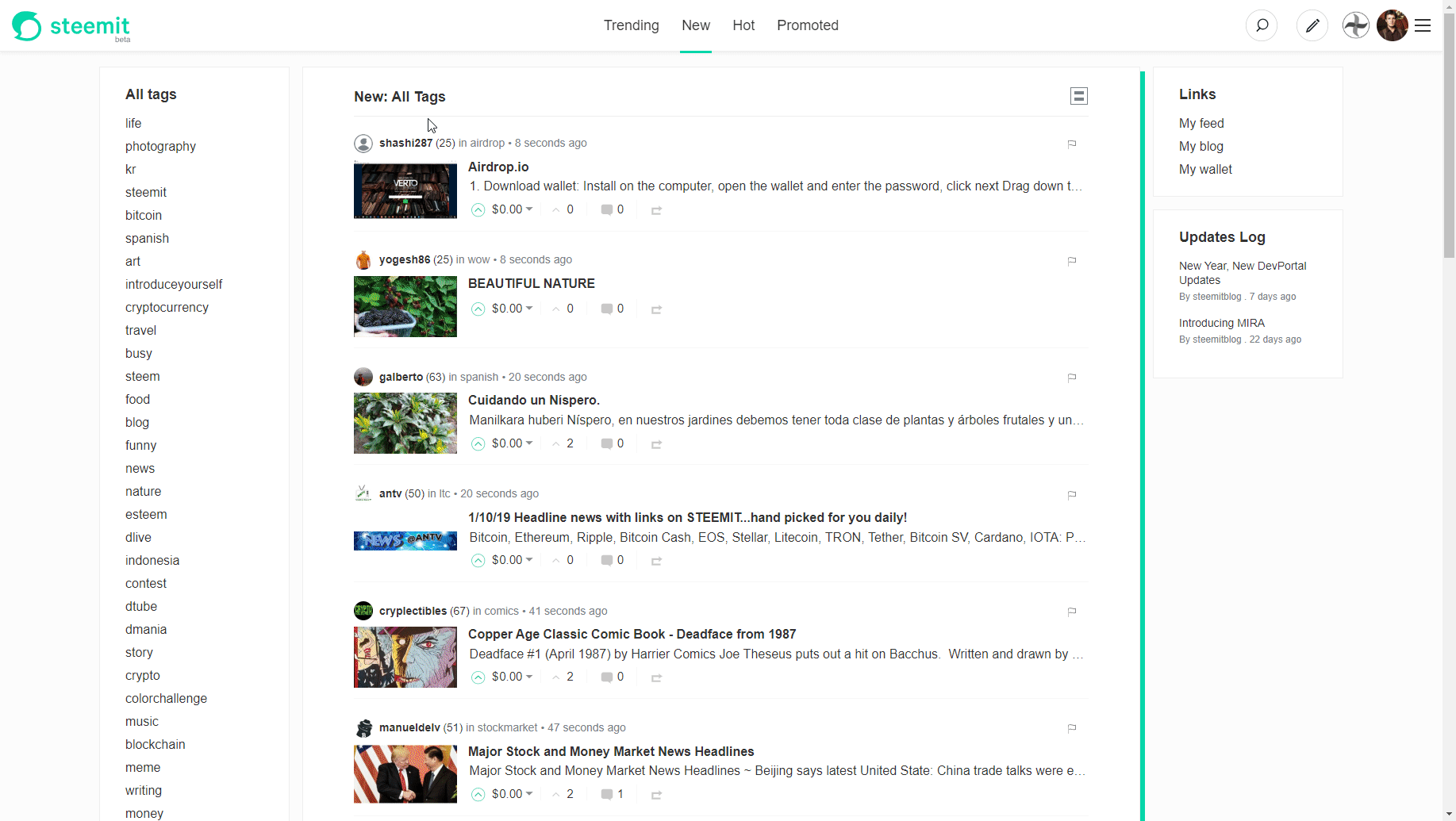This screenshot has height=821, width=1456.
Task: Upvote the antv headline news post
Action: (478, 561)
